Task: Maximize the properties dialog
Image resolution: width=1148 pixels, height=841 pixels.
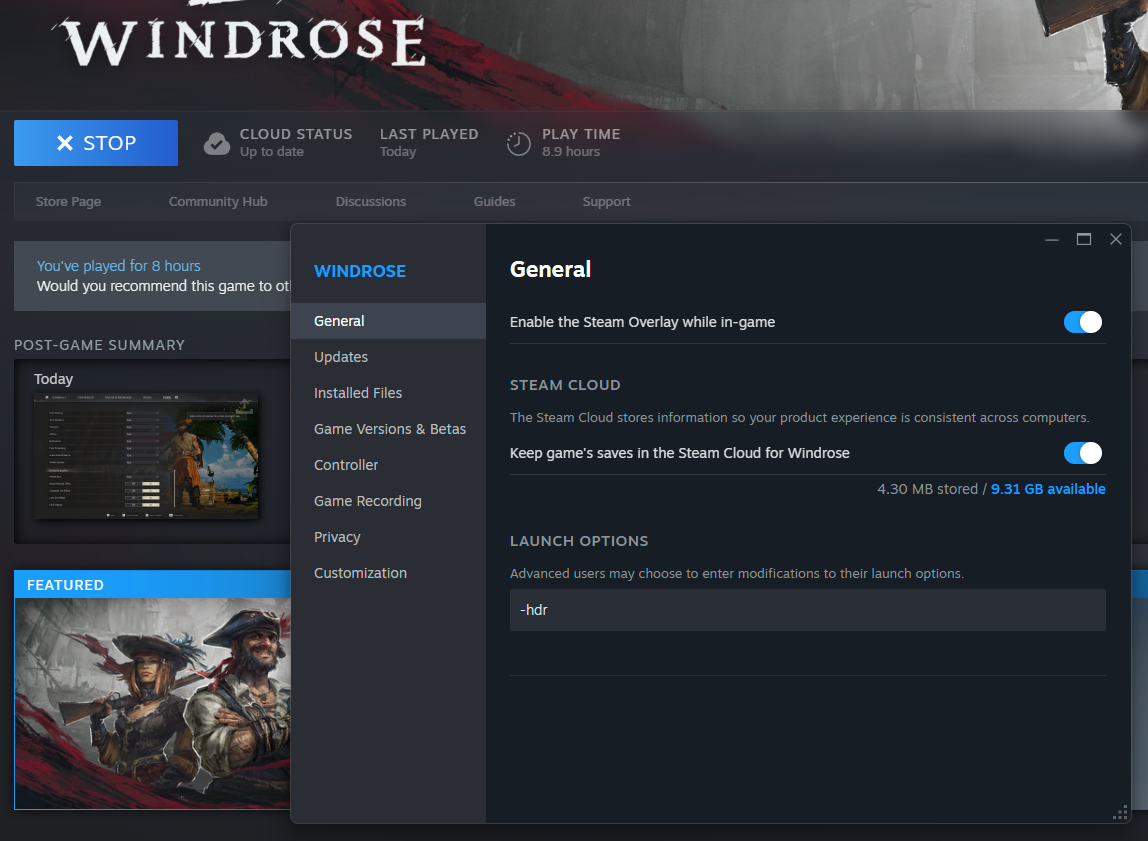Action: [1084, 239]
